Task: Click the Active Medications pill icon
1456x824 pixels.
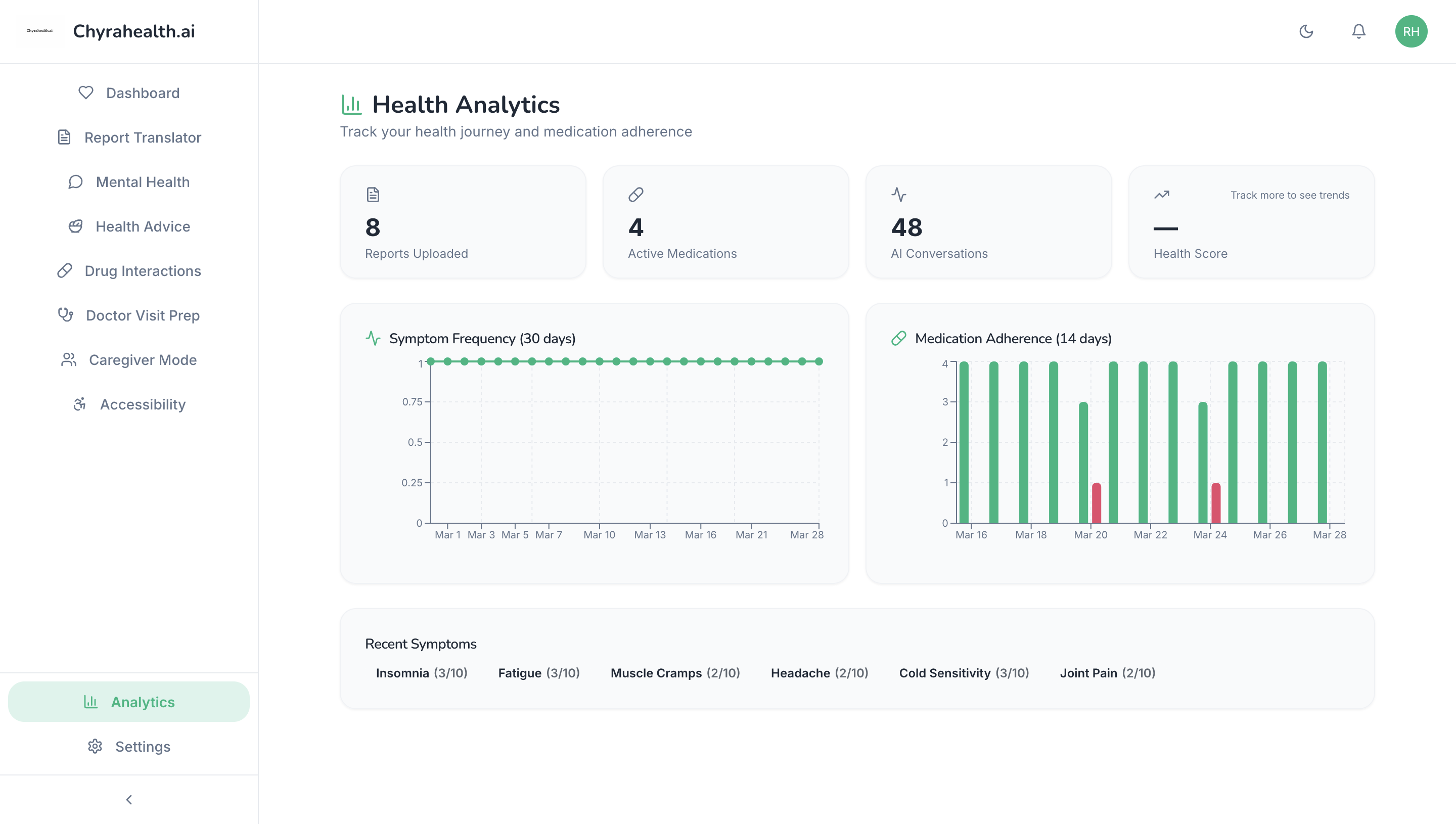Action: coord(635,195)
